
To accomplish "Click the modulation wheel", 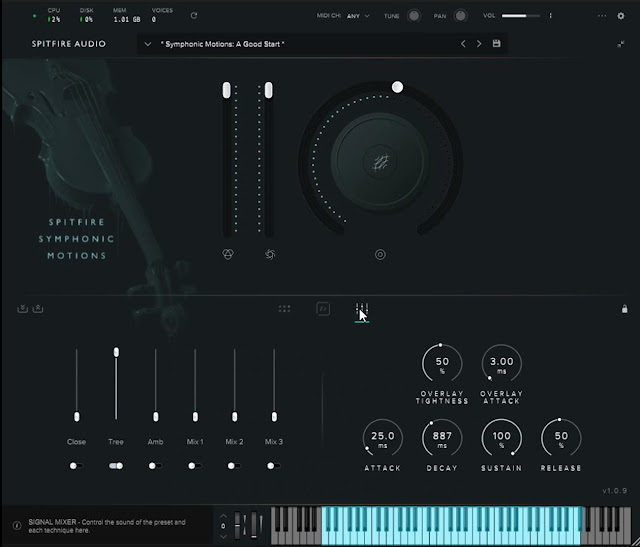I will click(x=254, y=525).
